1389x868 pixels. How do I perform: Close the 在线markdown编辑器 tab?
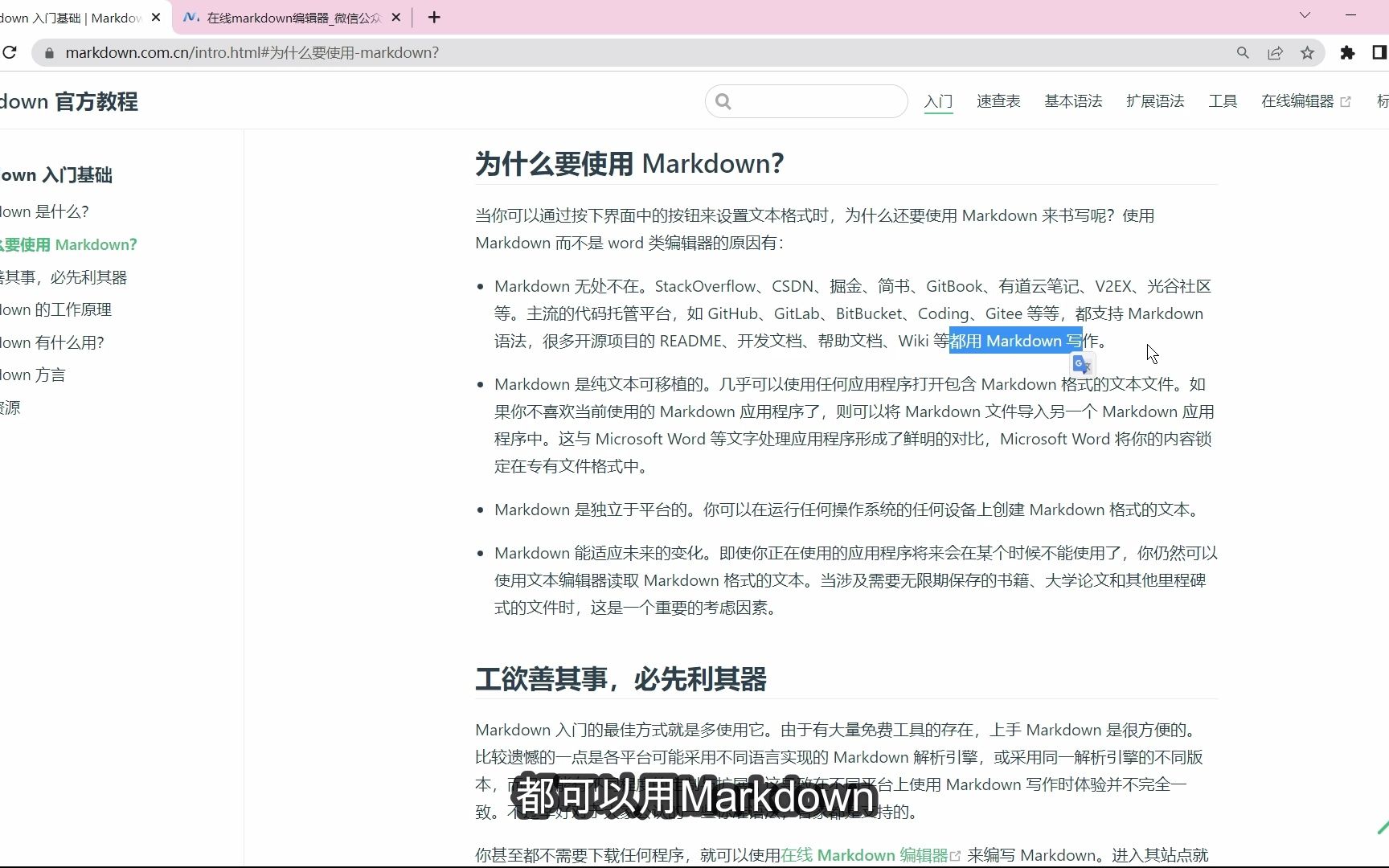396,17
